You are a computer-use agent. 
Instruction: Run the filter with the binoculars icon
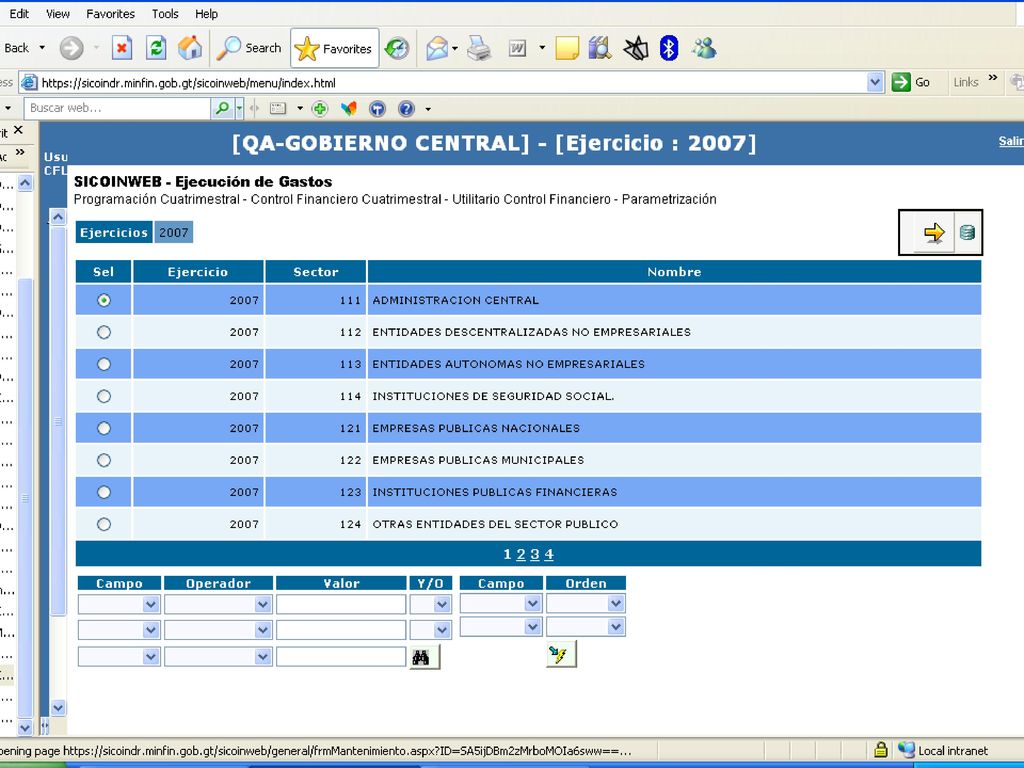pos(424,657)
